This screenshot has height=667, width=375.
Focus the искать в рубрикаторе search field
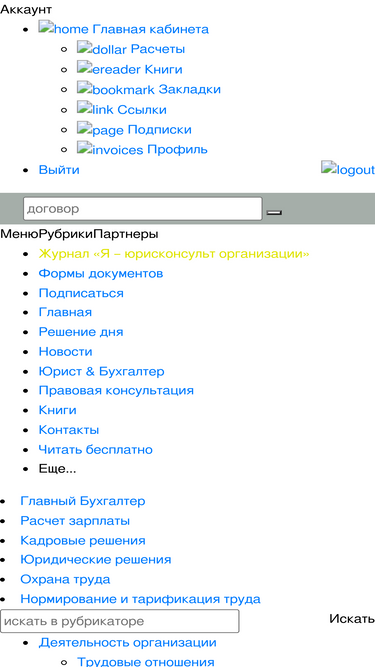coord(120,621)
